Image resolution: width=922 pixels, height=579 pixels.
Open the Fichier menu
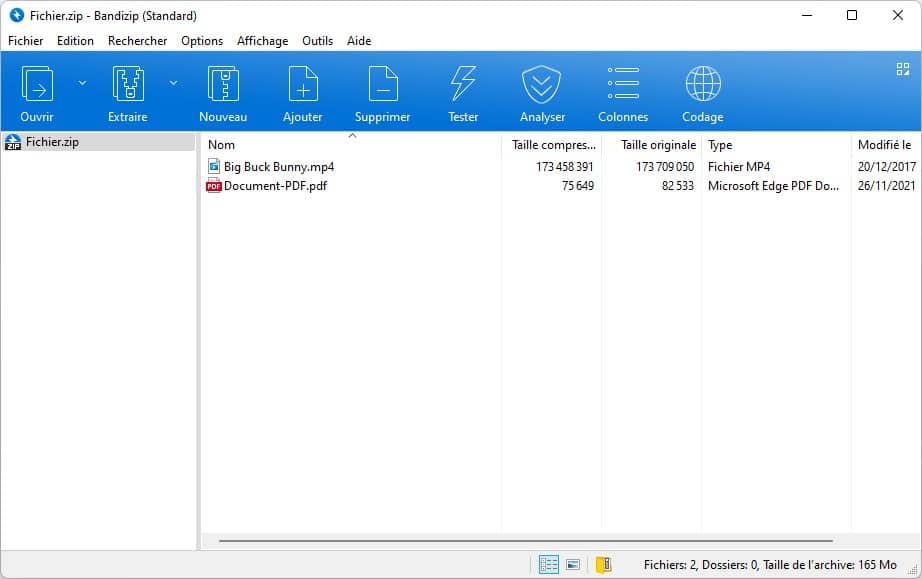tap(25, 41)
